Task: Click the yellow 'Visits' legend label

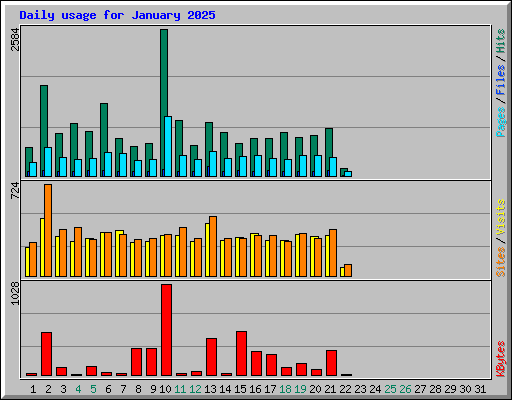Action: click(500, 217)
